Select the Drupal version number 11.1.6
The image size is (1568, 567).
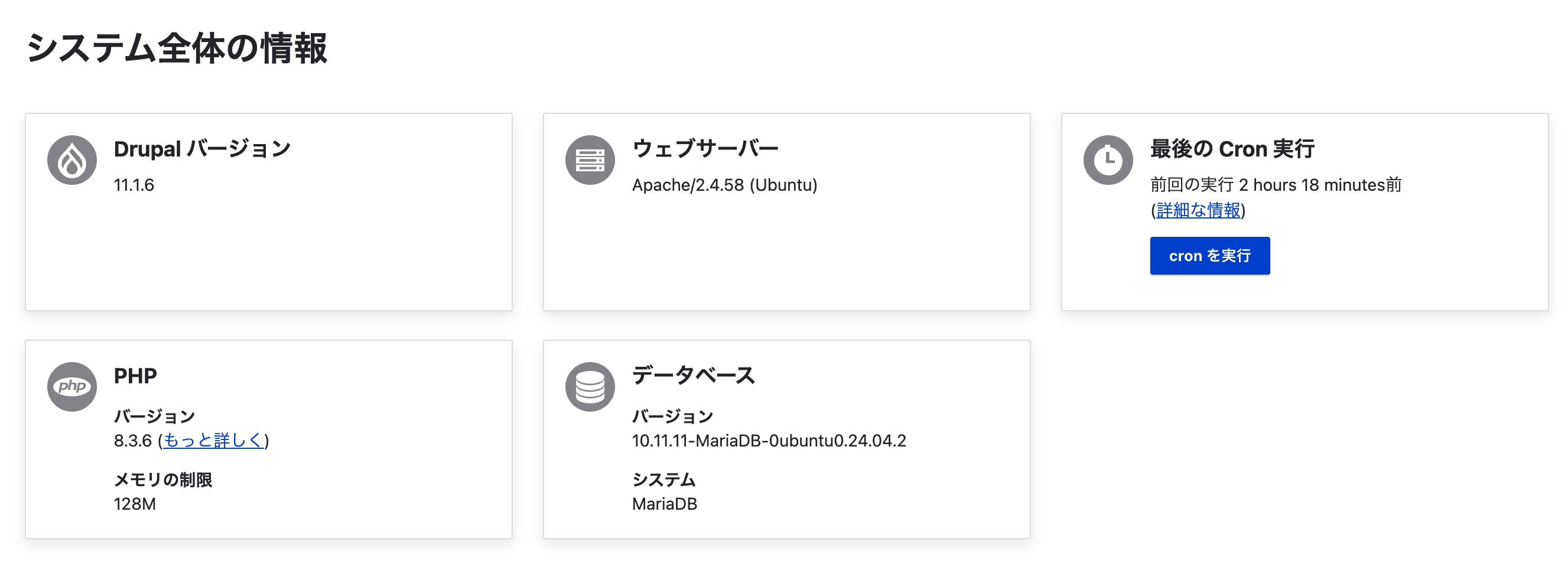(x=134, y=185)
